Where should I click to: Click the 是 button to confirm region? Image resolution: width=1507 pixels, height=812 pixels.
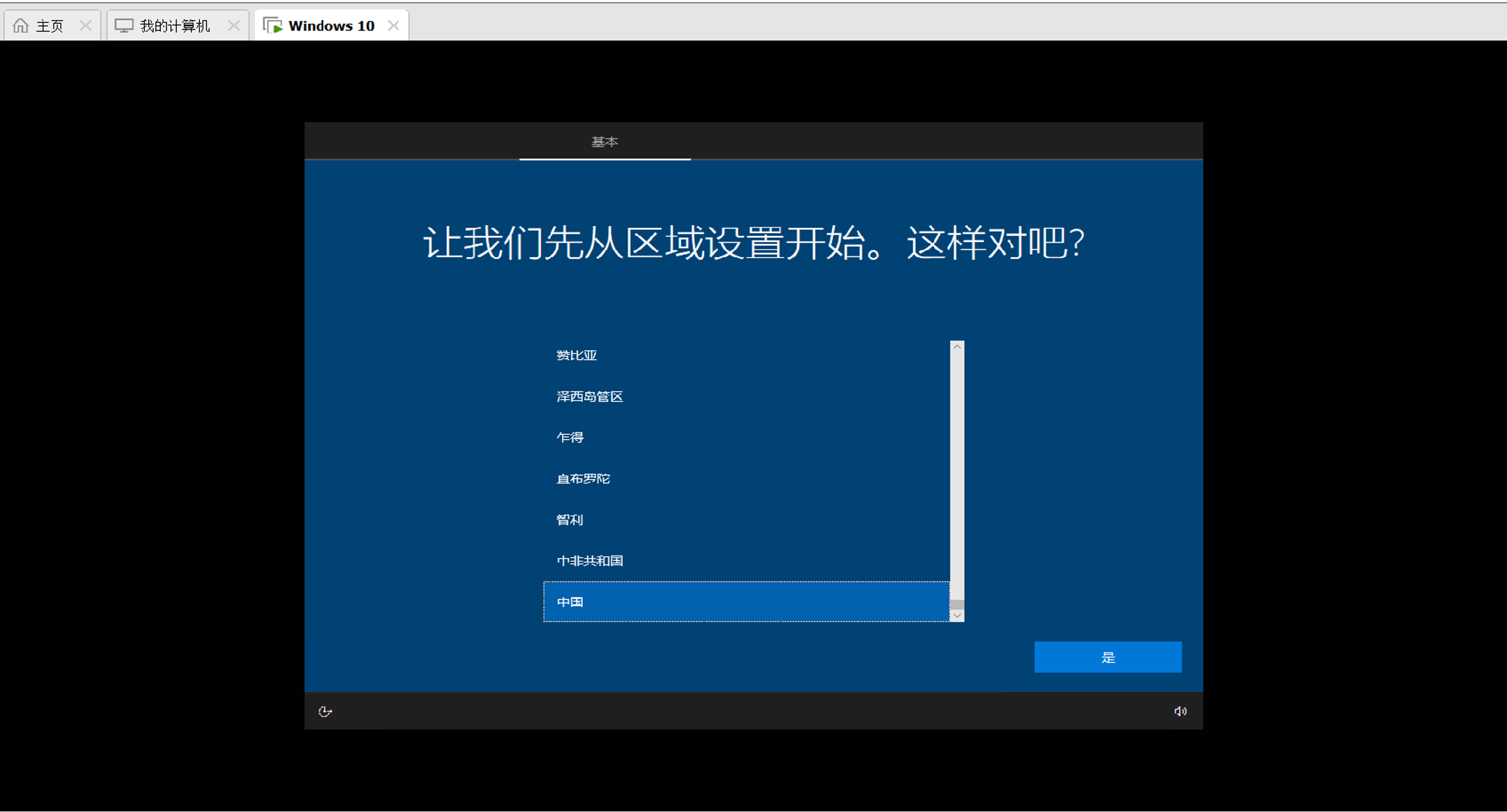click(x=1108, y=657)
